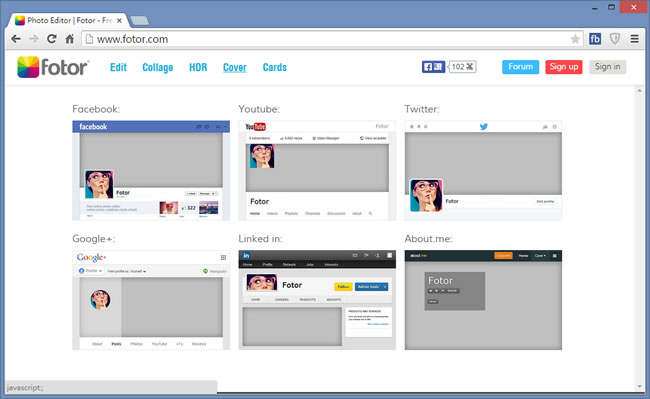The height and width of the screenshot is (399, 650).
Task: Click the shield extension icon
Action: point(615,39)
